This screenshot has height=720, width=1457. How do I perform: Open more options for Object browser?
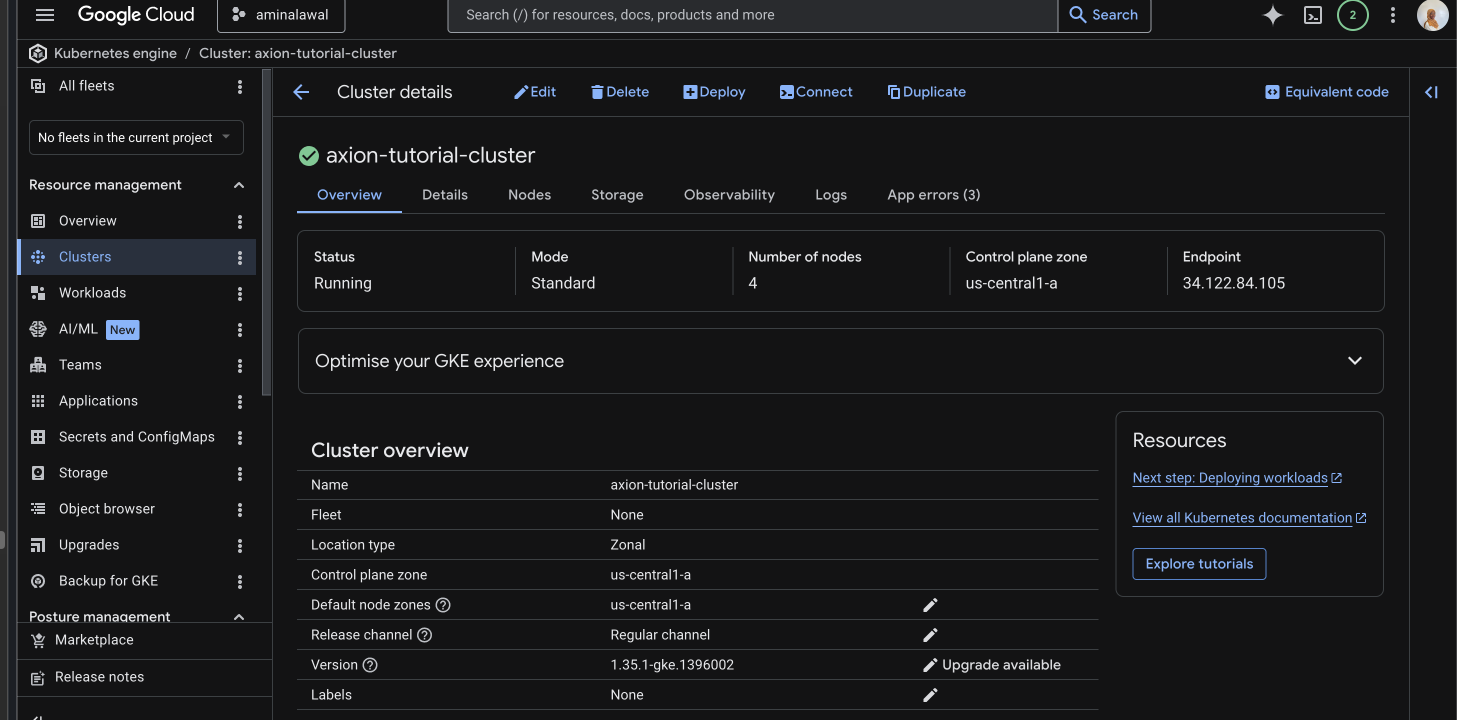(x=240, y=510)
